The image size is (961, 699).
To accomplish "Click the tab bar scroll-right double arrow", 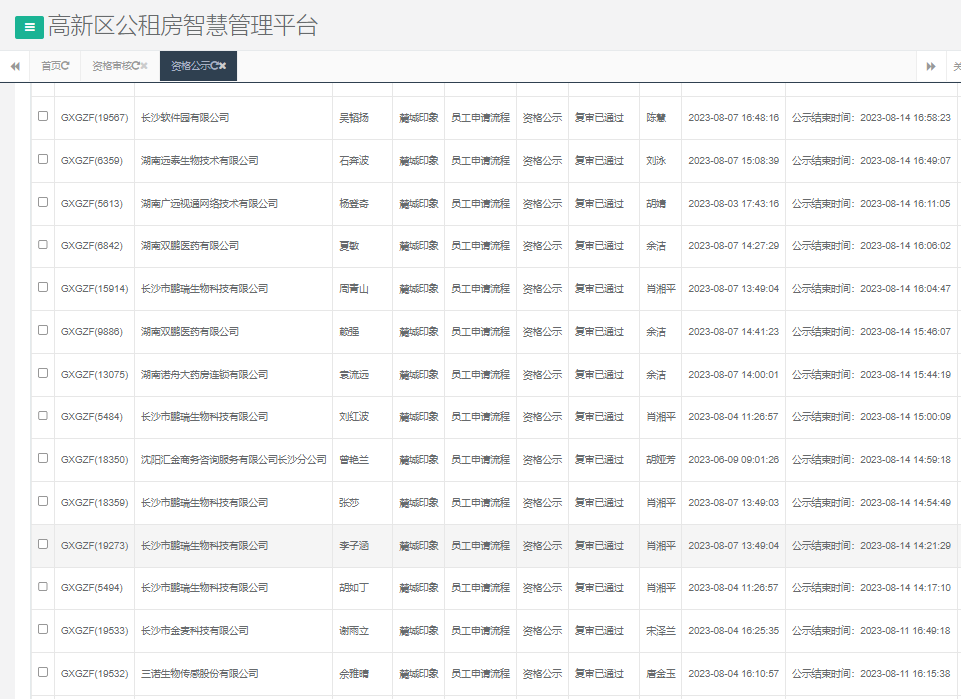I will 931,66.
